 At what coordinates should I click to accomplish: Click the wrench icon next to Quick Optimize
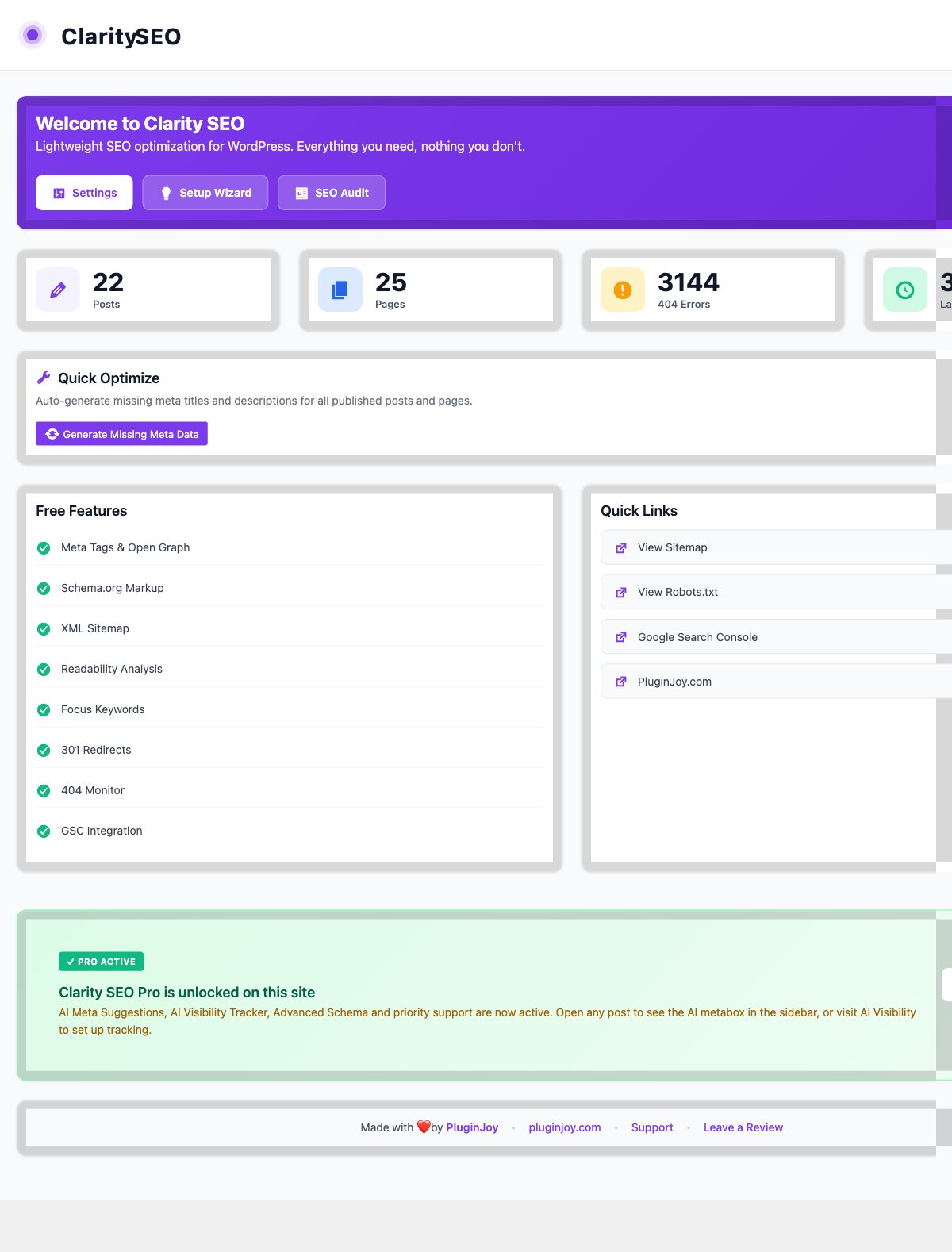click(x=44, y=378)
